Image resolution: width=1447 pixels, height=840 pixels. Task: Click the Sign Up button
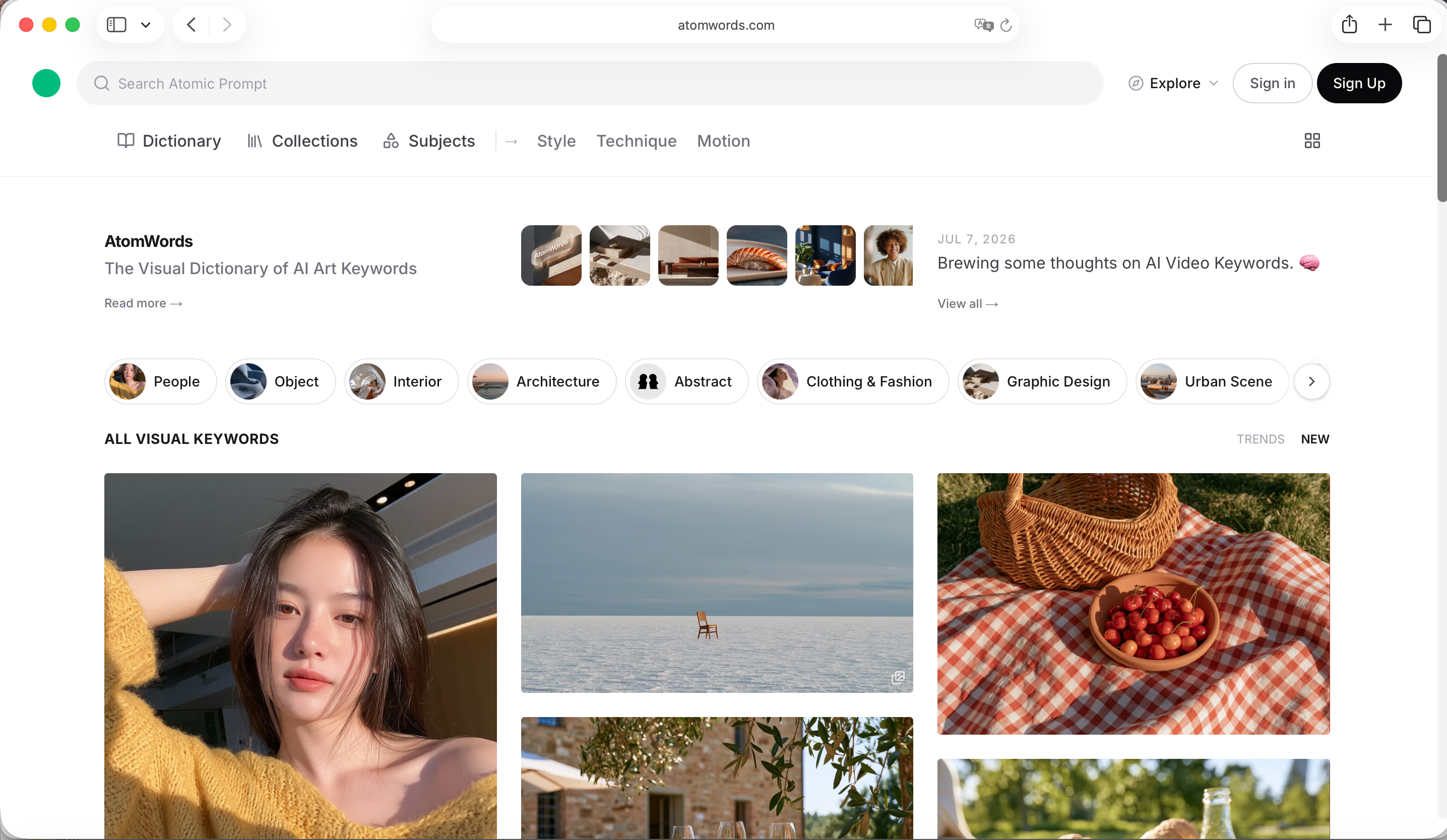(x=1359, y=83)
